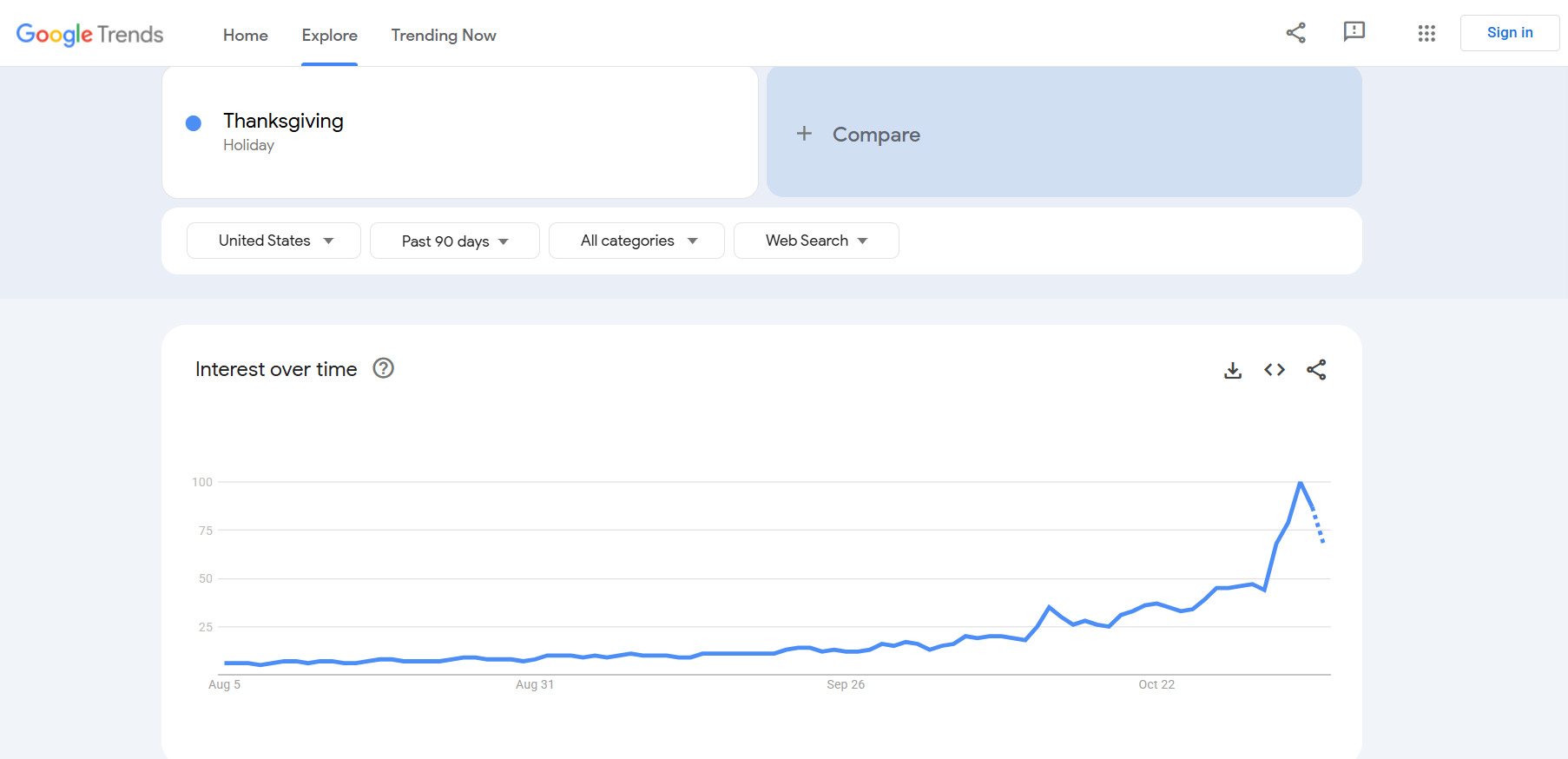Open the send feedback icon
The height and width of the screenshot is (759, 1568).
(x=1354, y=32)
